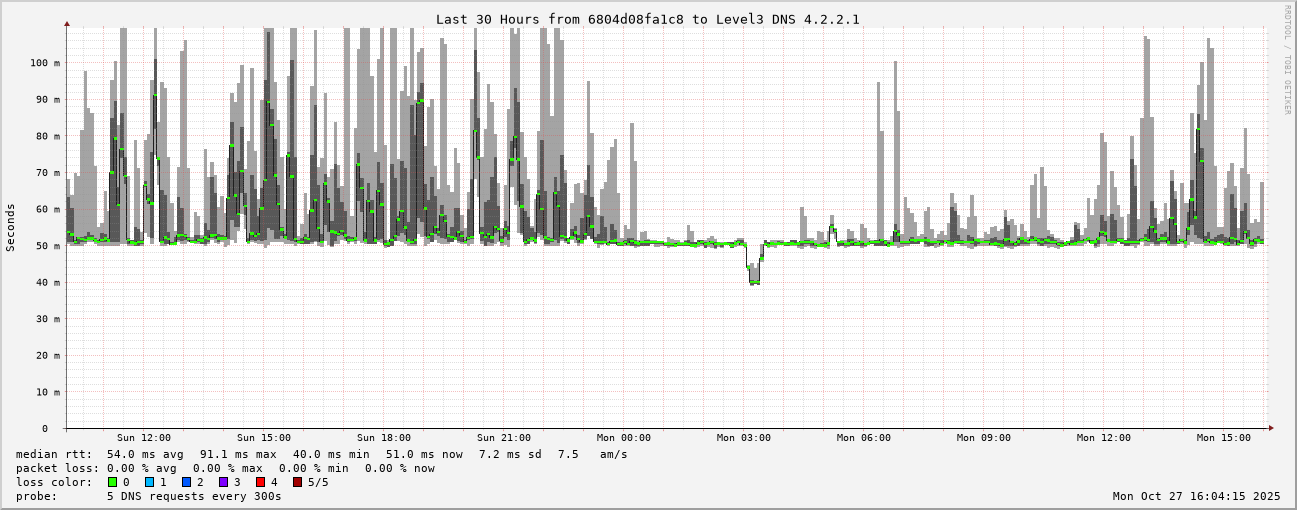Click the packet loss statistics line
This screenshot has width=1297, height=510.
click(x=225, y=468)
